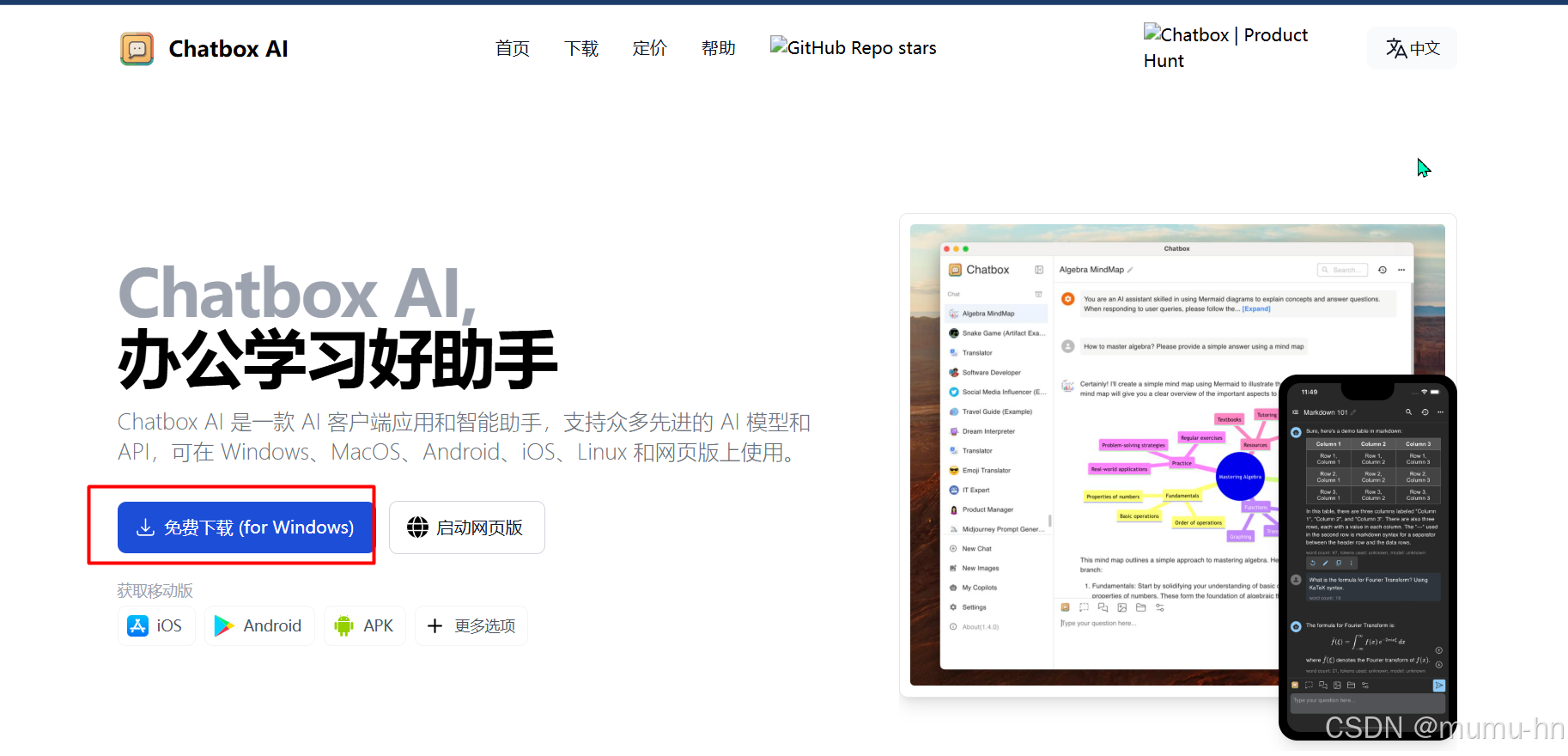Viewport: 1568px width, 756px height.
Task: Click the Android Google Play button
Action: click(259, 625)
